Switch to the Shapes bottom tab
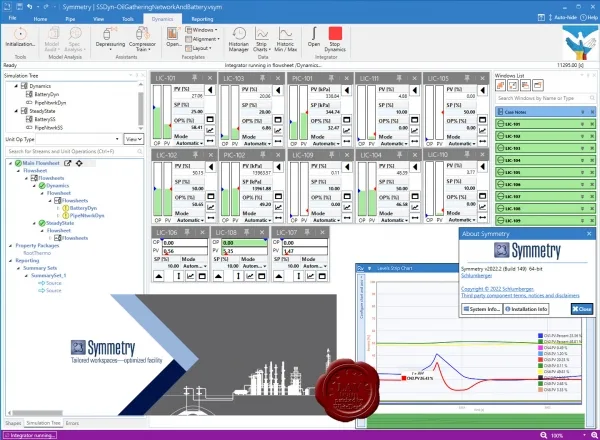This screenshot has height=440, width=600. [x=13, y=423]
